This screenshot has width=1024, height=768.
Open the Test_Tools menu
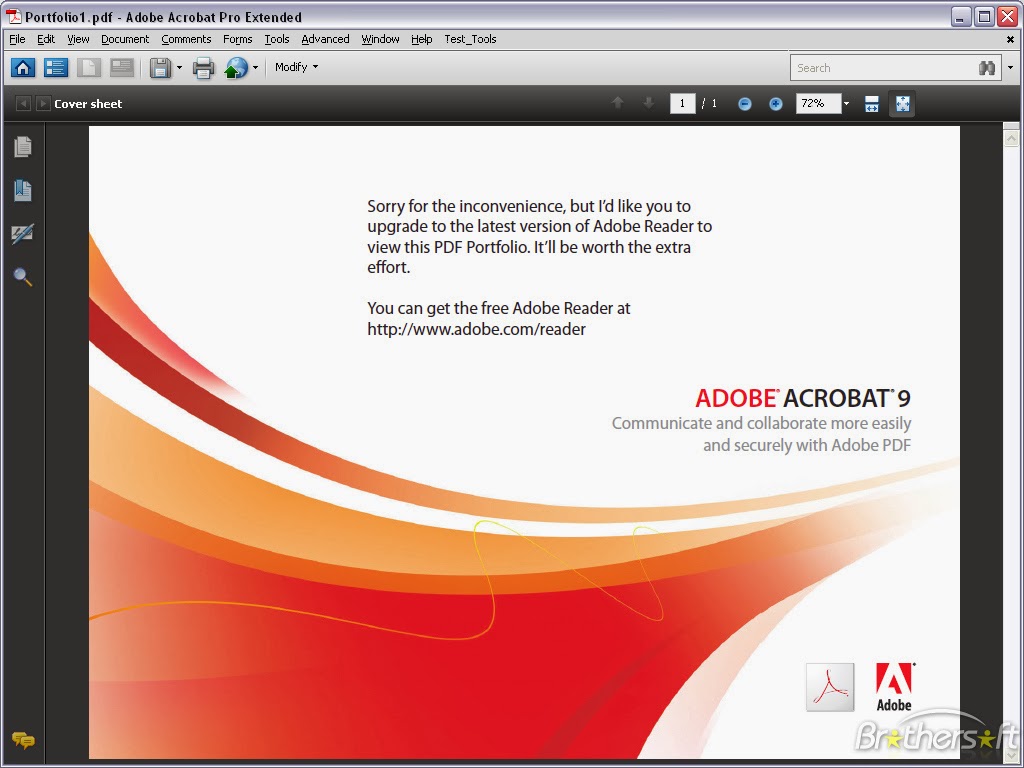[470, 39]
